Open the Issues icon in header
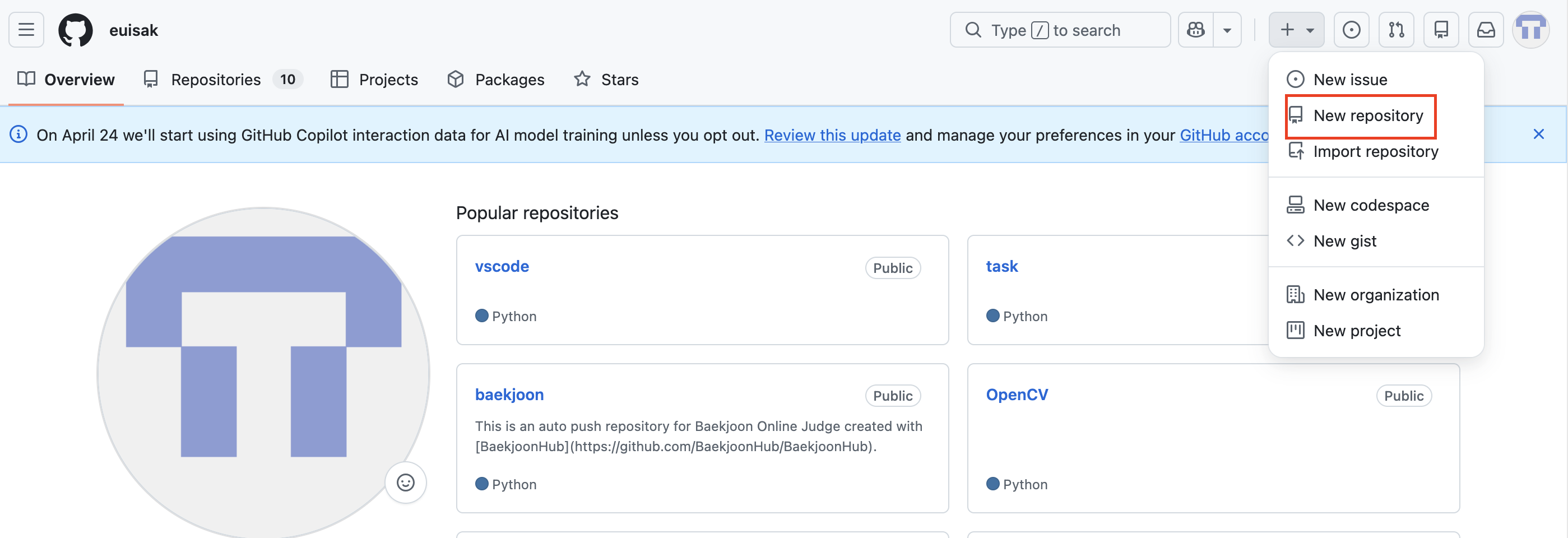 tap(1351, 30)
